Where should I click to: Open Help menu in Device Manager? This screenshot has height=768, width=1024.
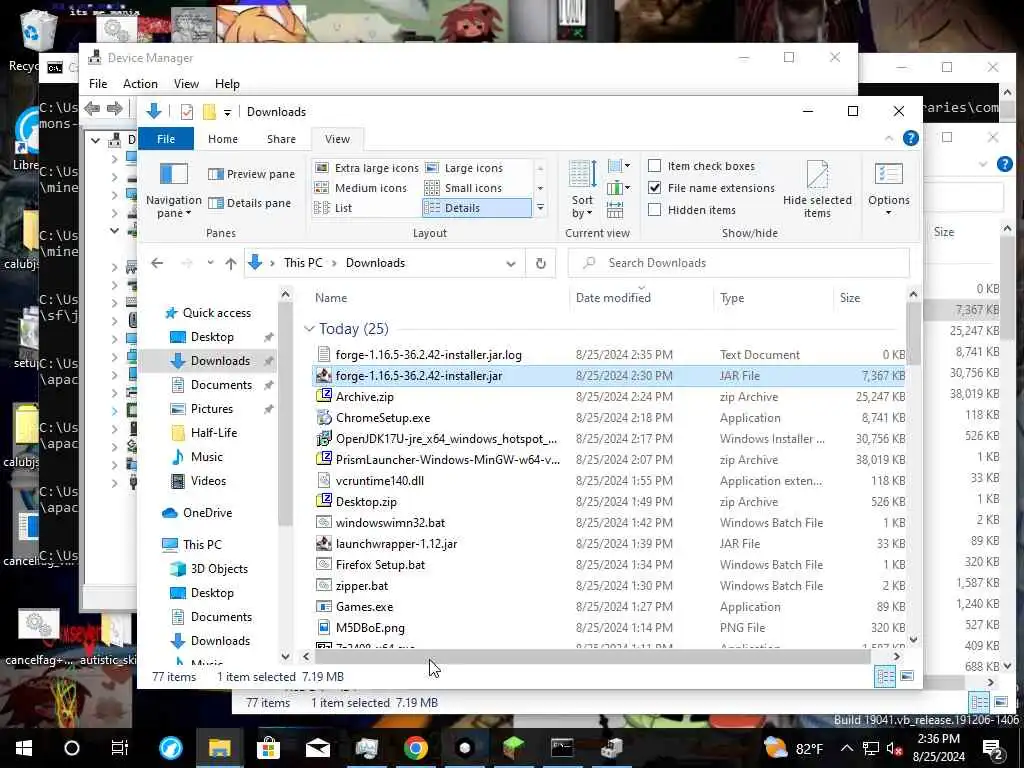(x=227, y=84)
